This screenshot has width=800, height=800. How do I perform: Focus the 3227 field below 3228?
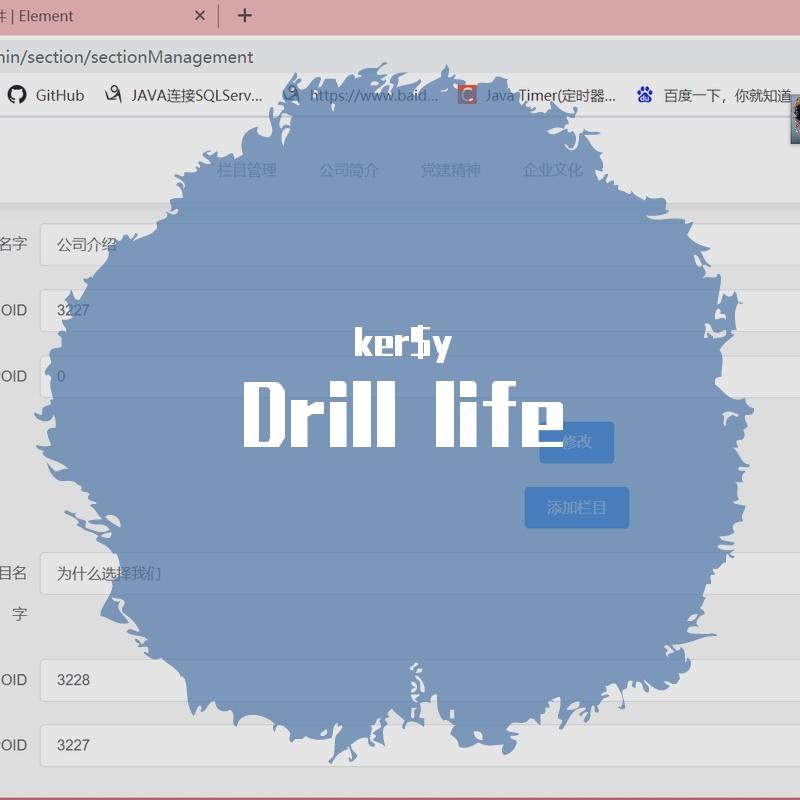(420, 745)
